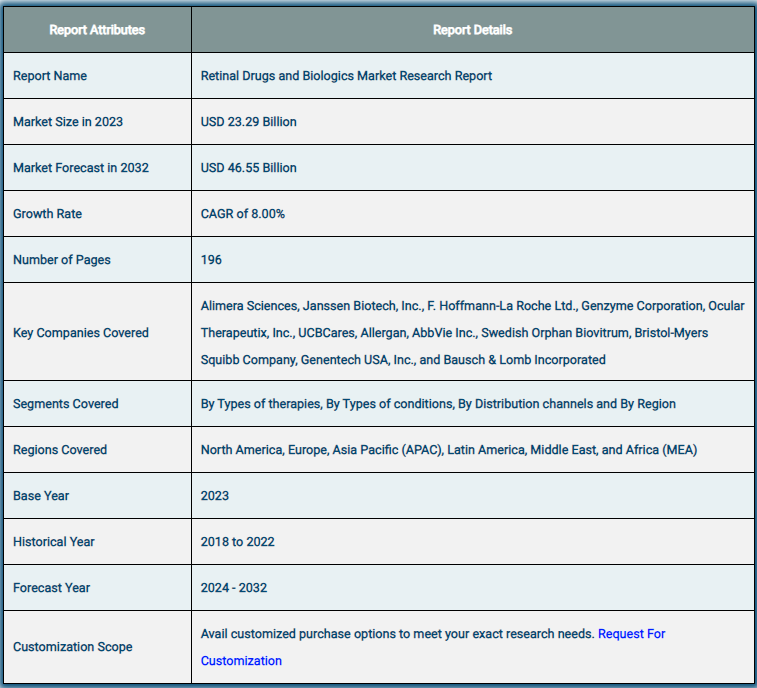The image size is (757, 688).
Task: Select the 2024 - 2032 value
Action: pyautogui.click(x=234, y=588)
